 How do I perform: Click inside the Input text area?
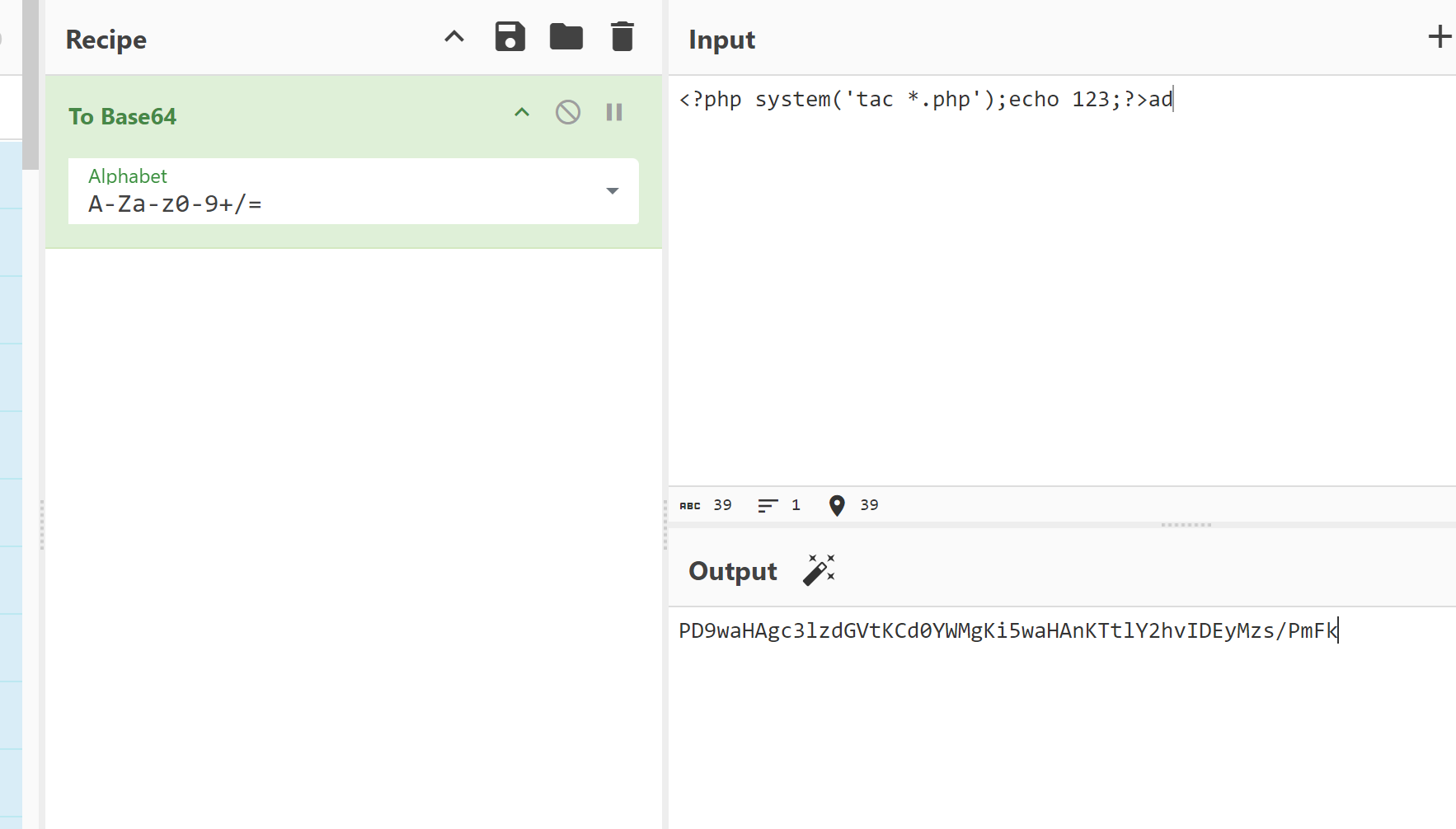[x=1062, y=280]
